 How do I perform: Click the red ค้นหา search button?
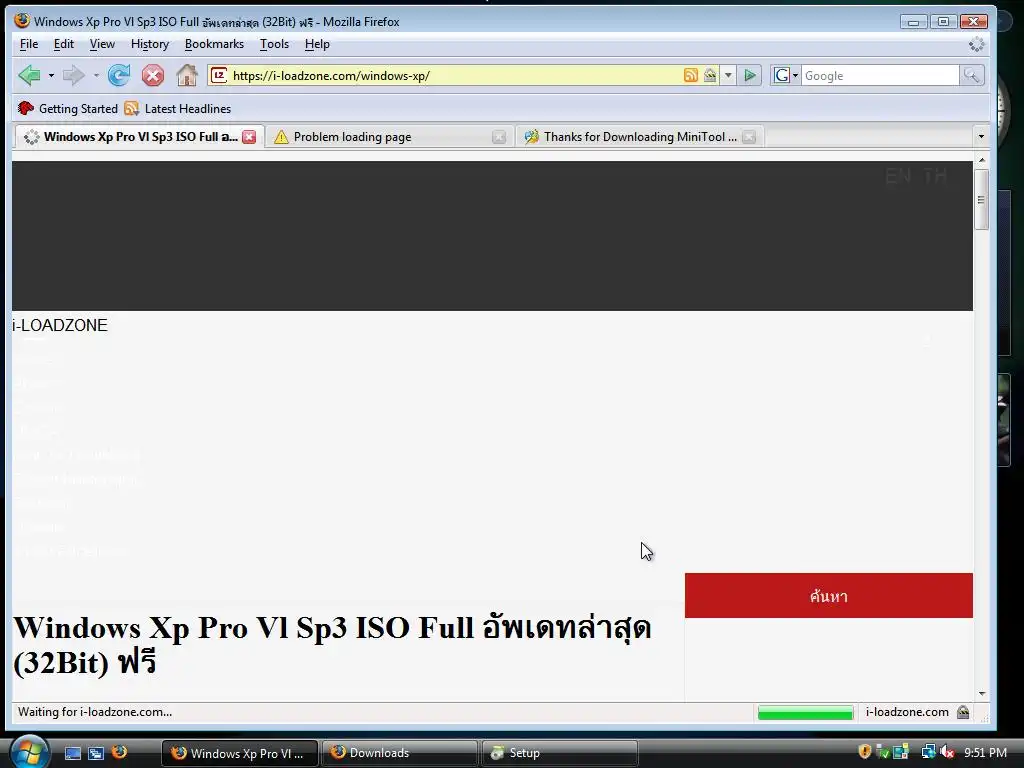[829, 596]
